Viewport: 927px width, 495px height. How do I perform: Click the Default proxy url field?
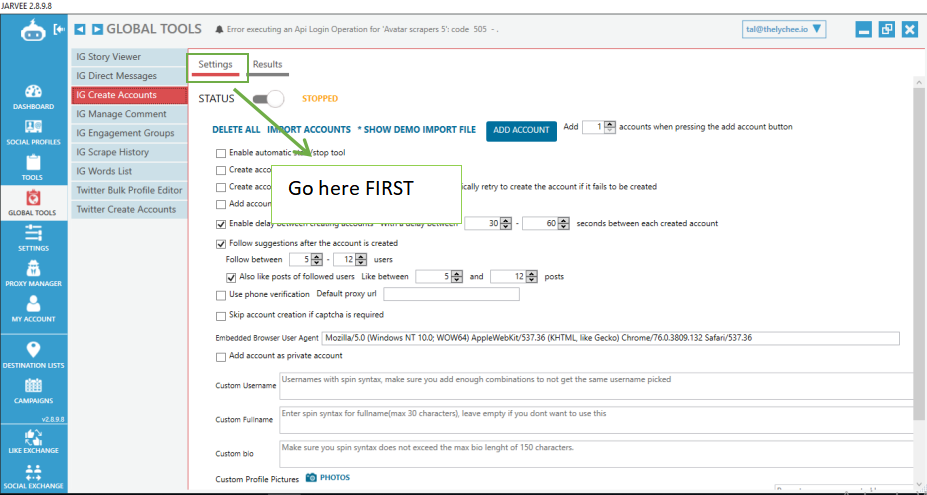(452, 294)
